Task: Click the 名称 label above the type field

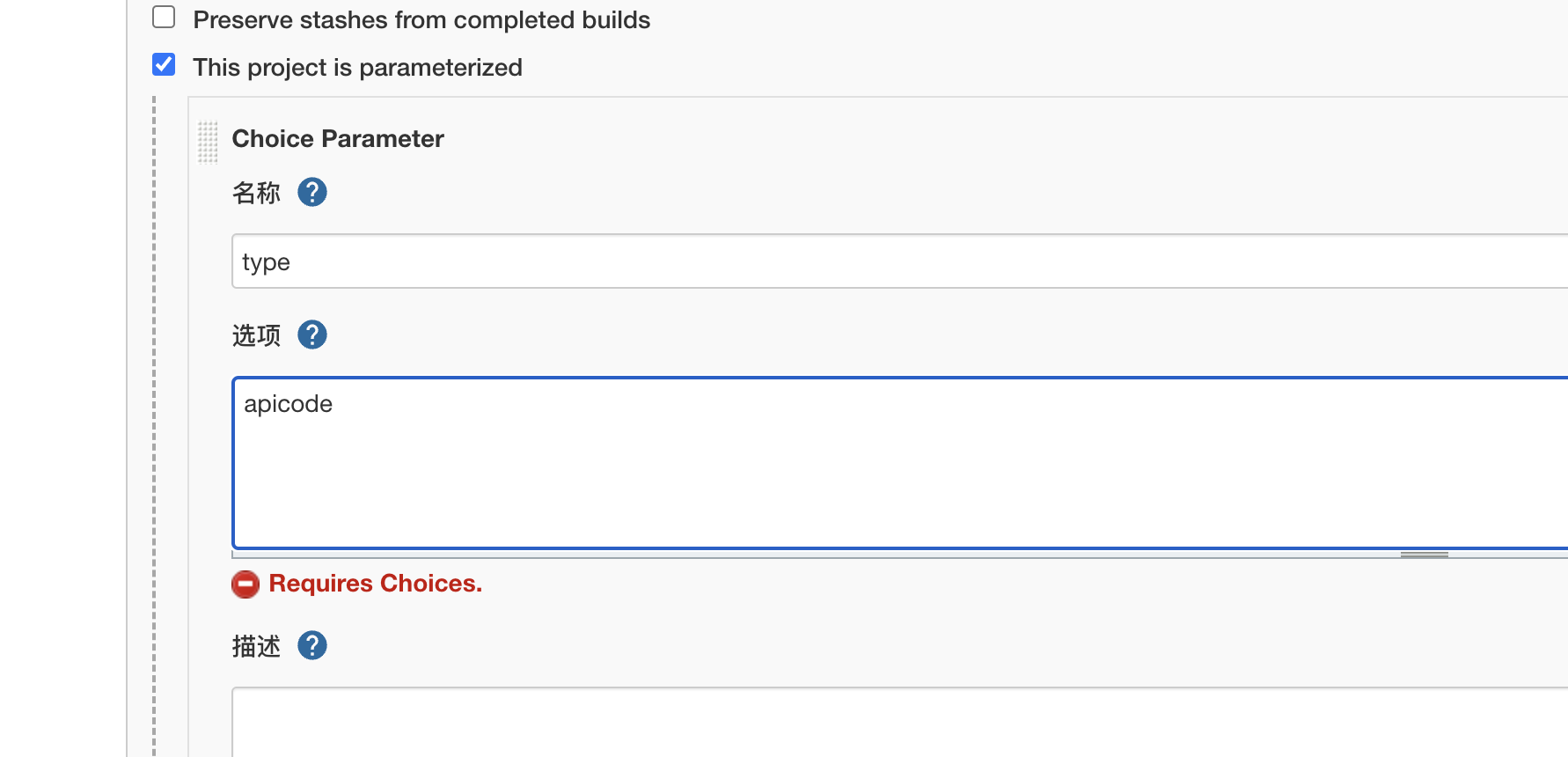Action: click(x=255, y=193)
